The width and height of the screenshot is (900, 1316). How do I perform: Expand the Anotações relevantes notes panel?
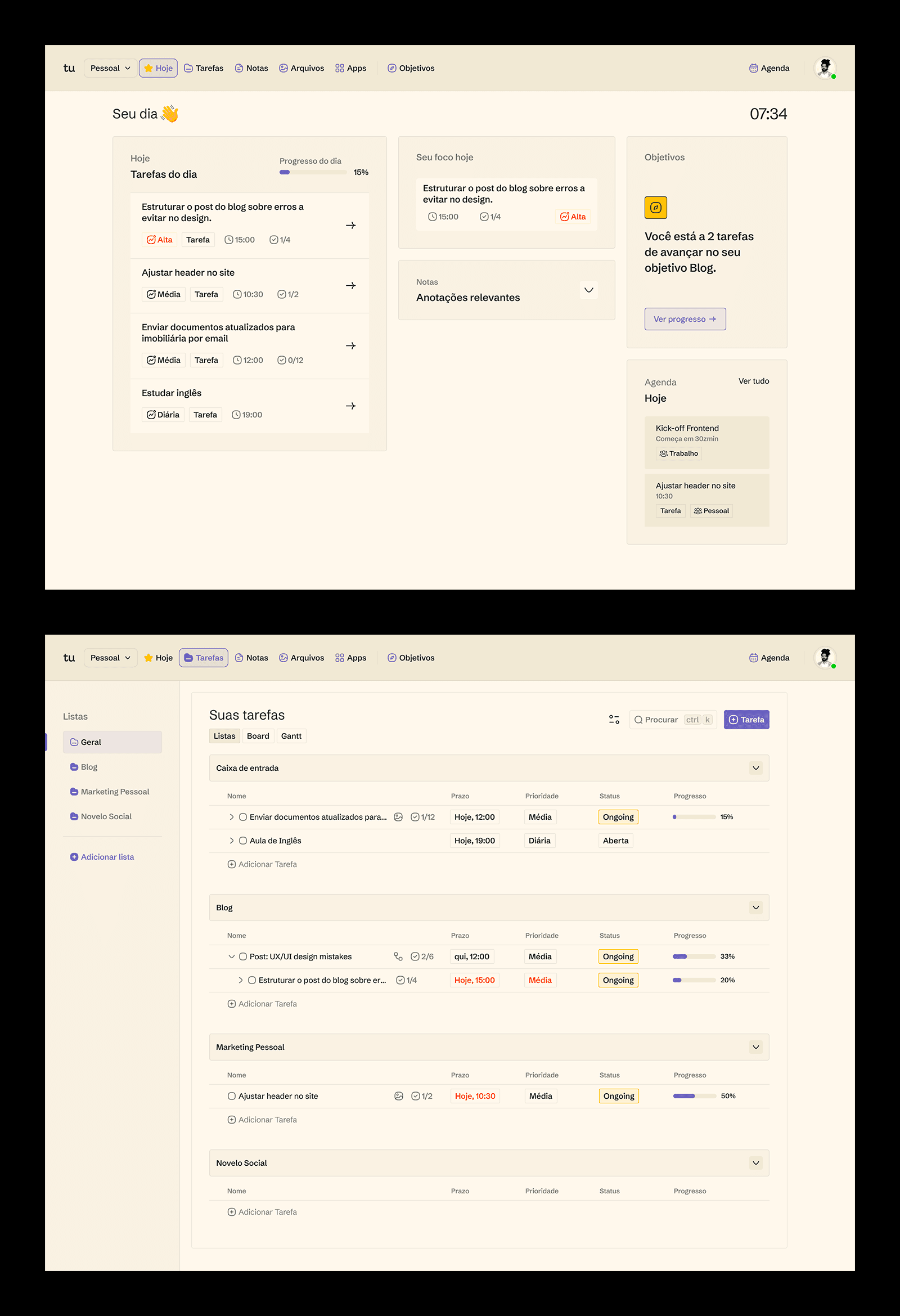coord(589,290)
